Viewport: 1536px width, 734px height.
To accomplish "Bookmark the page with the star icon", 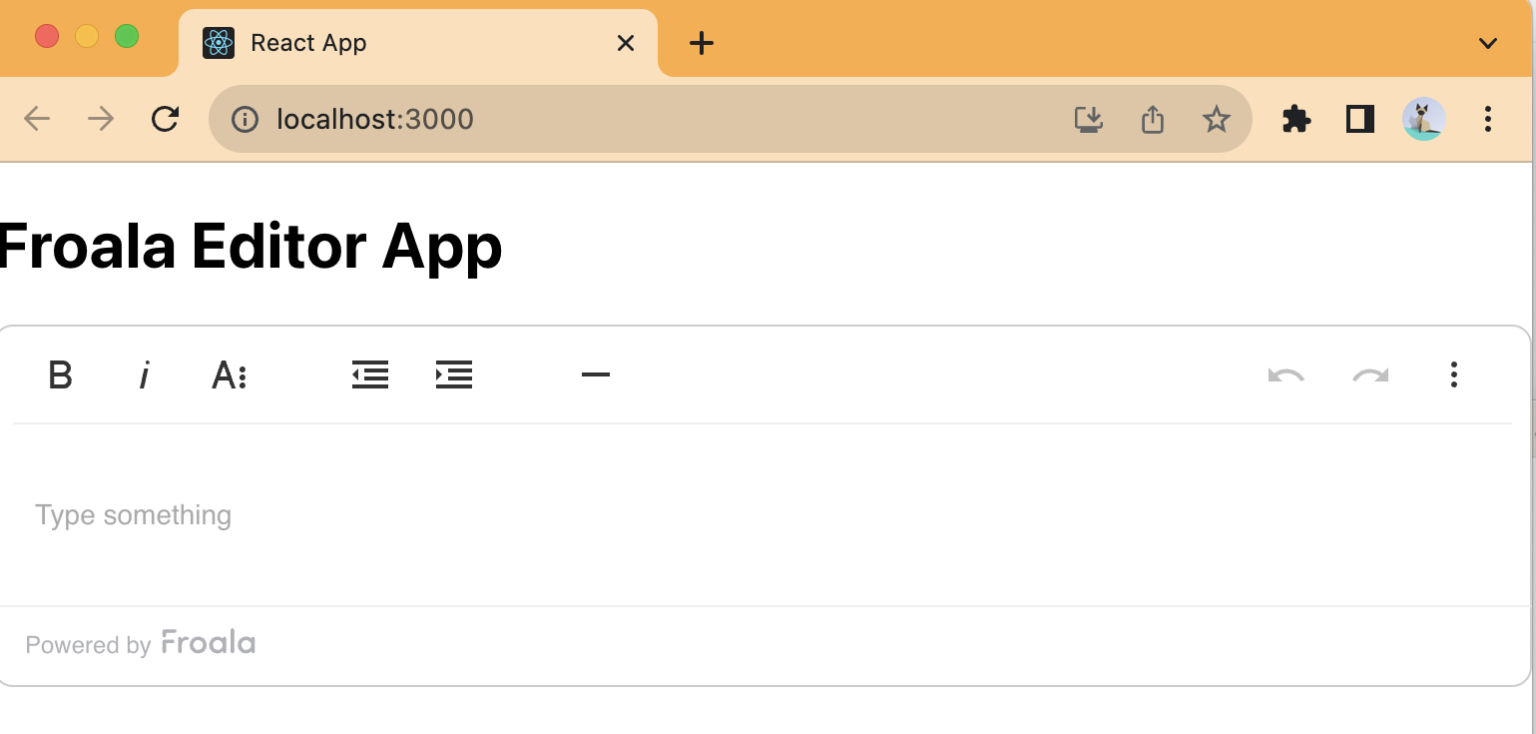I will (1216, 119).
